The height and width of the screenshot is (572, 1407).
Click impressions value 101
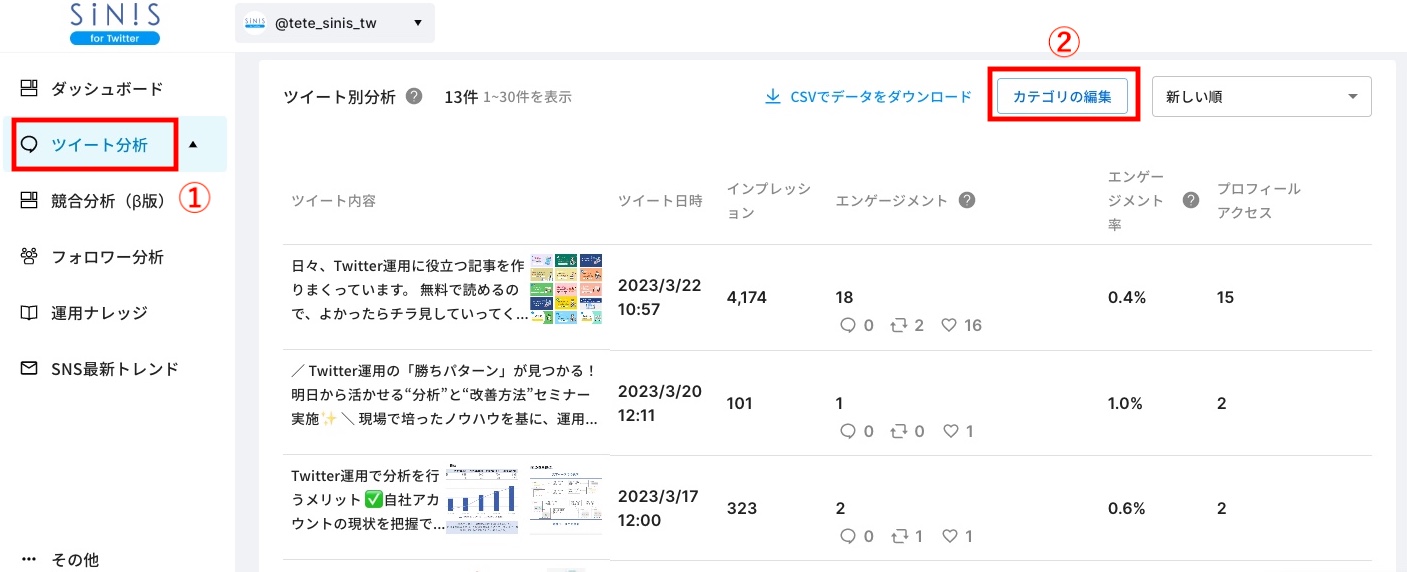pyautogui.click(x=739, y=404)
